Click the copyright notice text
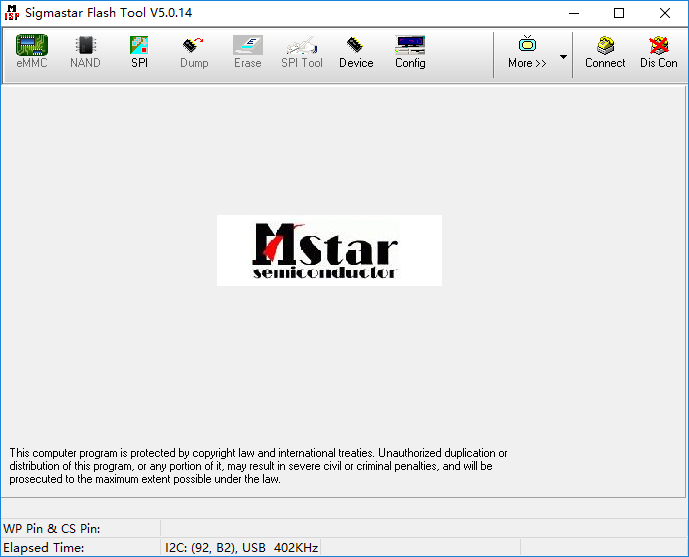Viewport: 689px width, 557px height. (260, 466)
